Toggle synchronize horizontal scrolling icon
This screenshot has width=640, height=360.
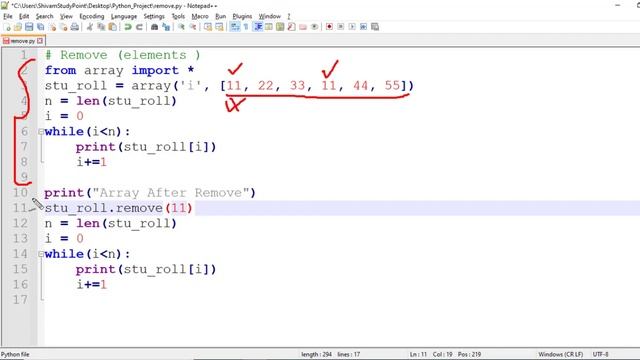pos(219,27)
